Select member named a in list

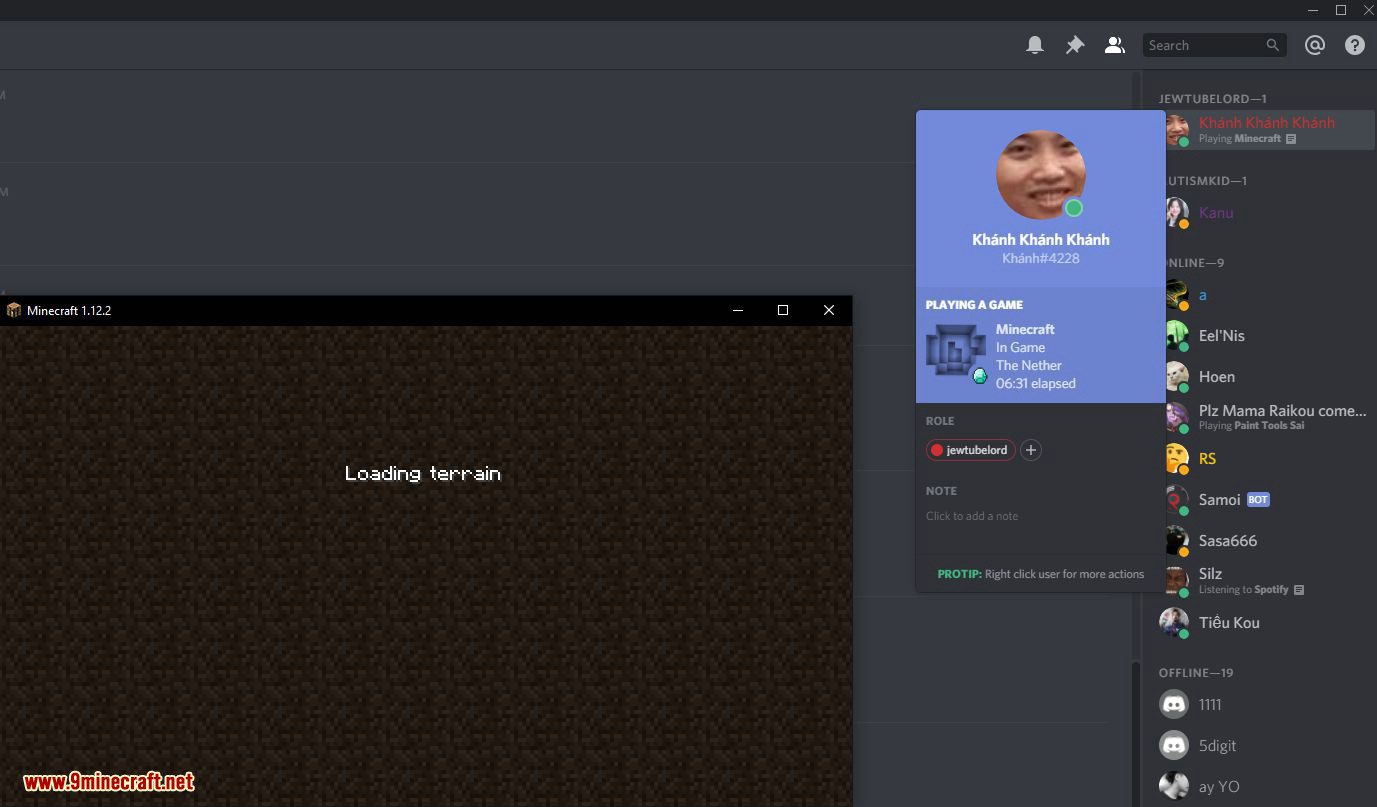(1265, 295)
